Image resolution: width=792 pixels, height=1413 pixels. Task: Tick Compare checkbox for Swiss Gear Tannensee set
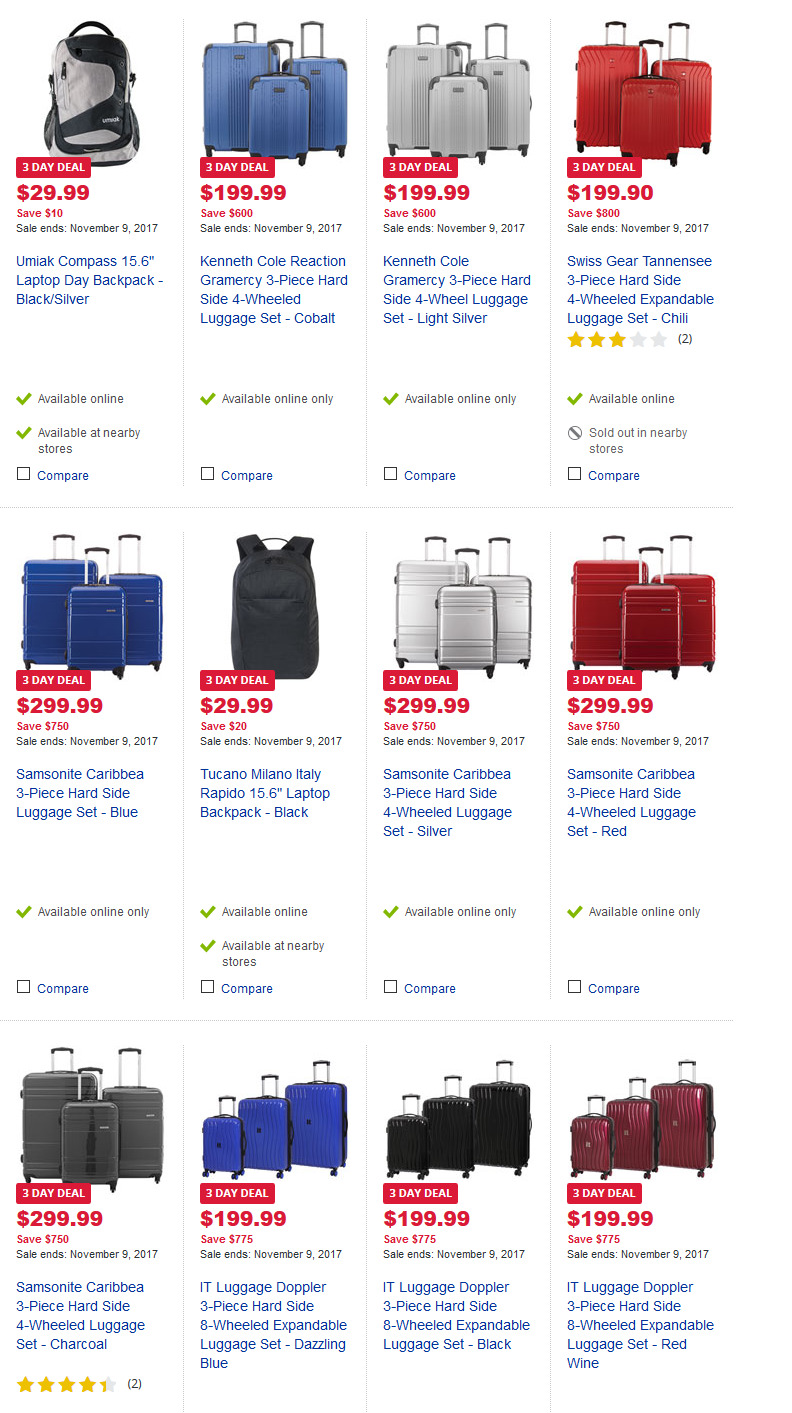(574, 474)
